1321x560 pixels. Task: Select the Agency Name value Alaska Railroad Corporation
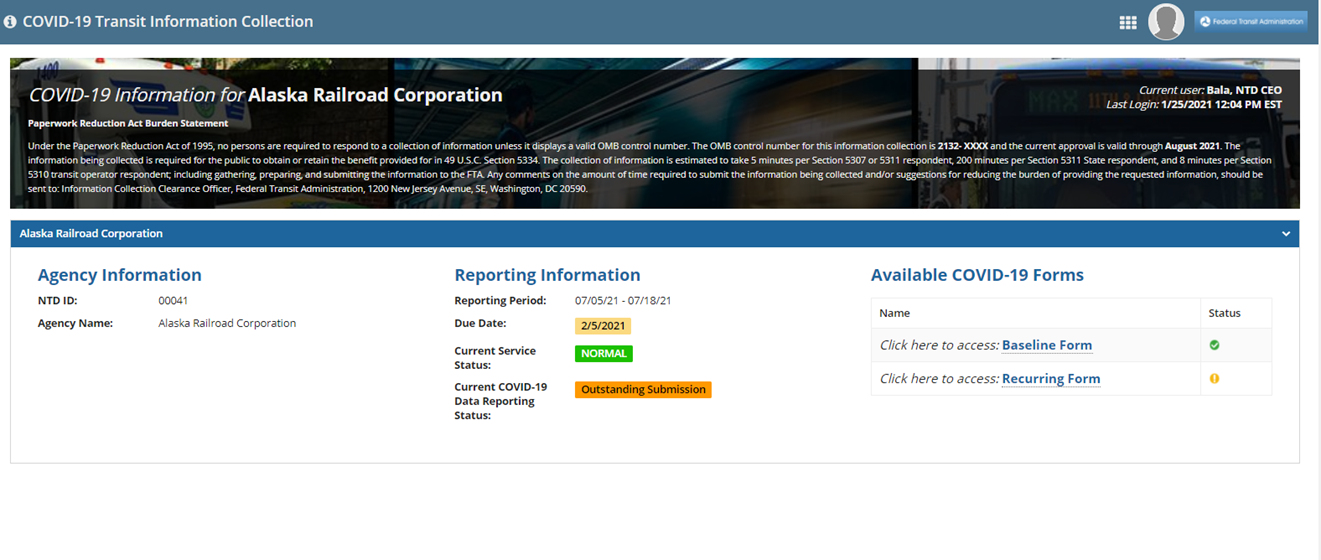tap(227, 324)
